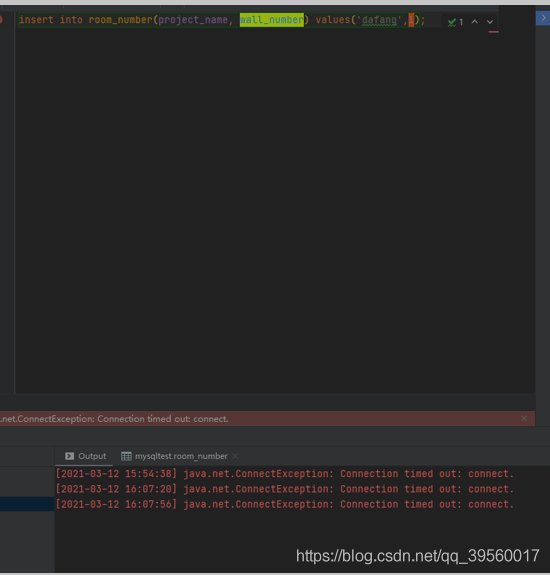Dismiss the ConnectException error banner
The width and height of the screenshot is (550, 575).
point(524,418)
